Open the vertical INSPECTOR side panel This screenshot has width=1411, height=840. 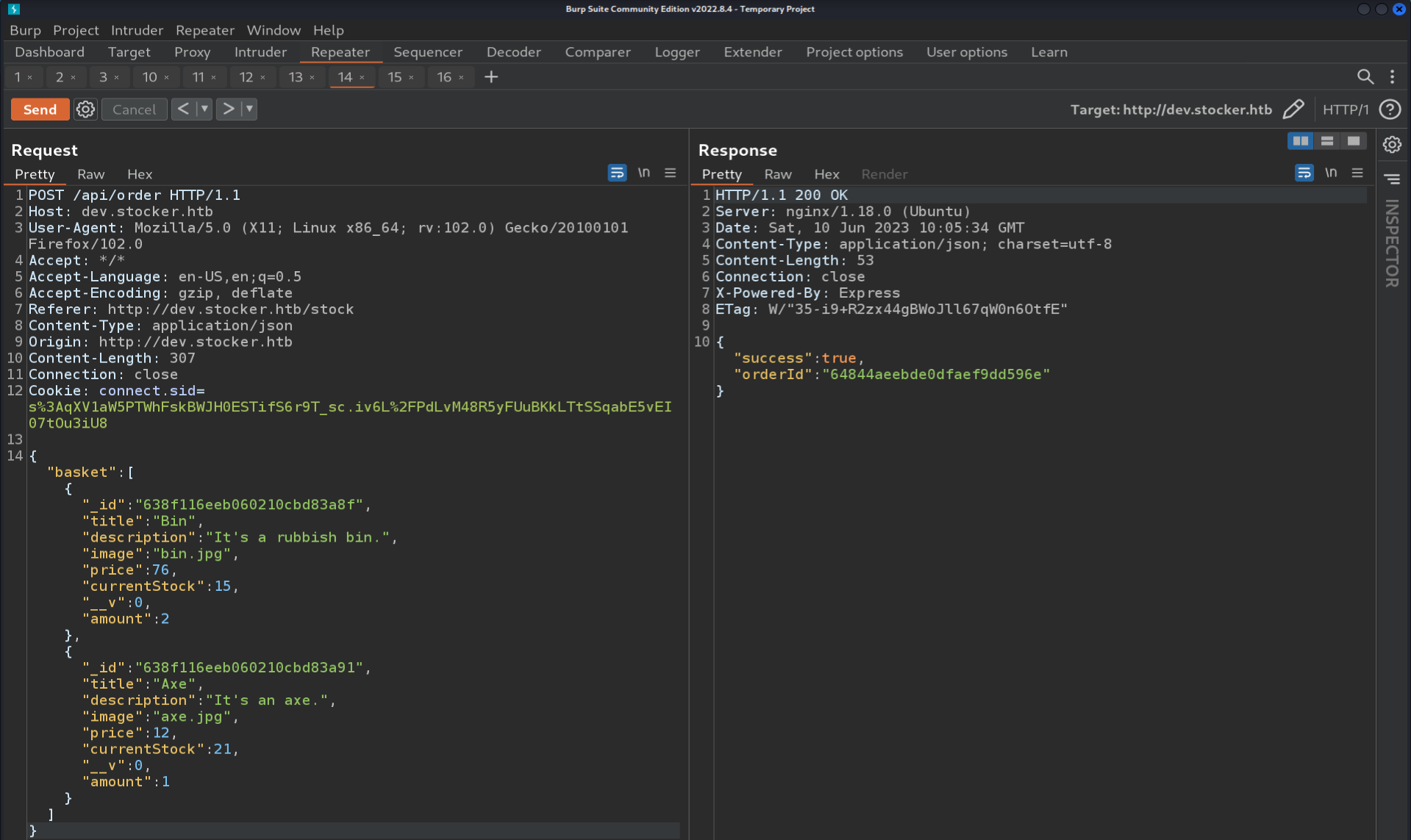(1391, 243)
